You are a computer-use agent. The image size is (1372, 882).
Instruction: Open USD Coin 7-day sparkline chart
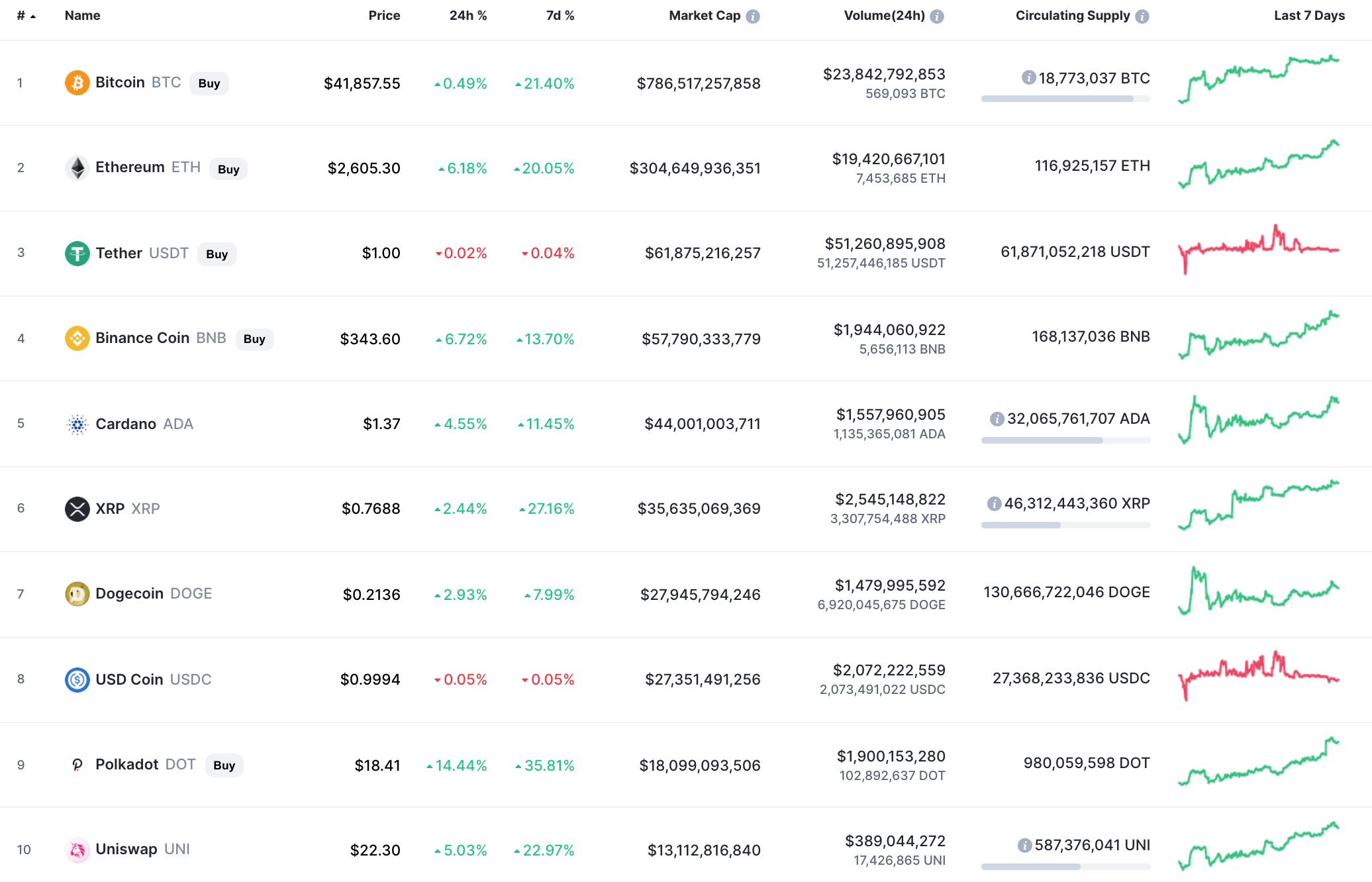point(1258,676)
